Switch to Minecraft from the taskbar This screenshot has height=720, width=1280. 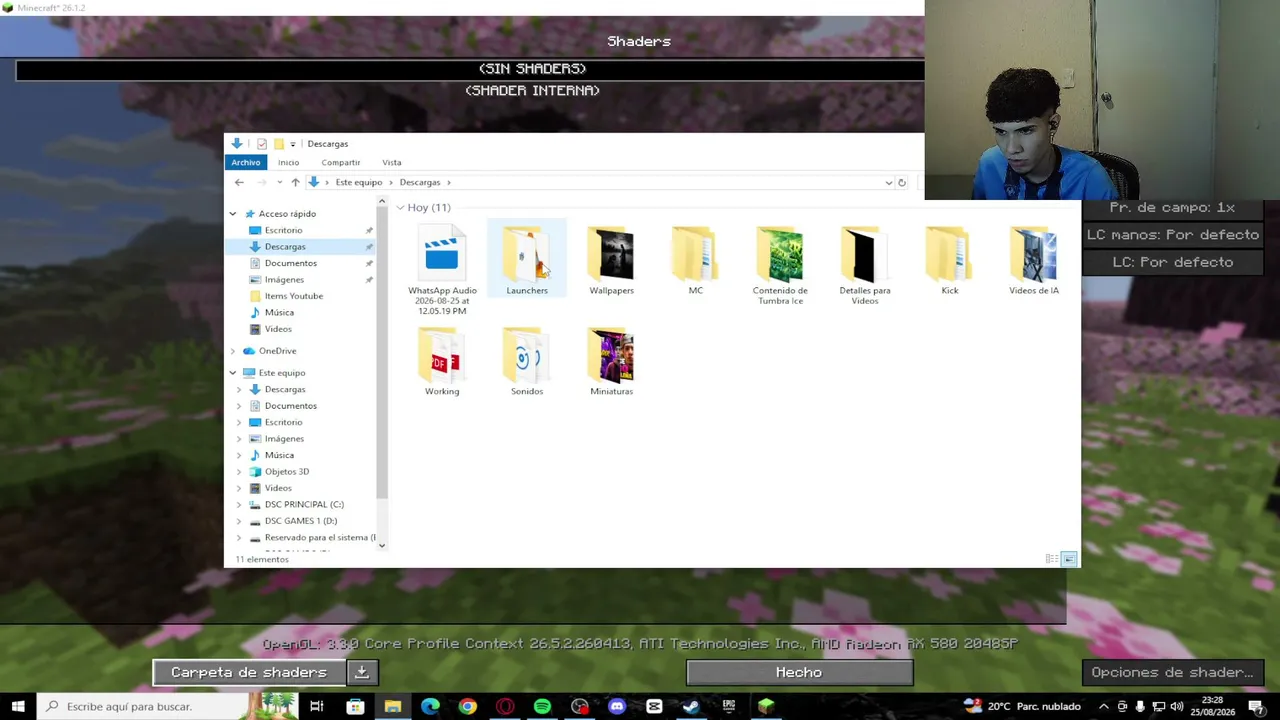click(x=766, y=706)
